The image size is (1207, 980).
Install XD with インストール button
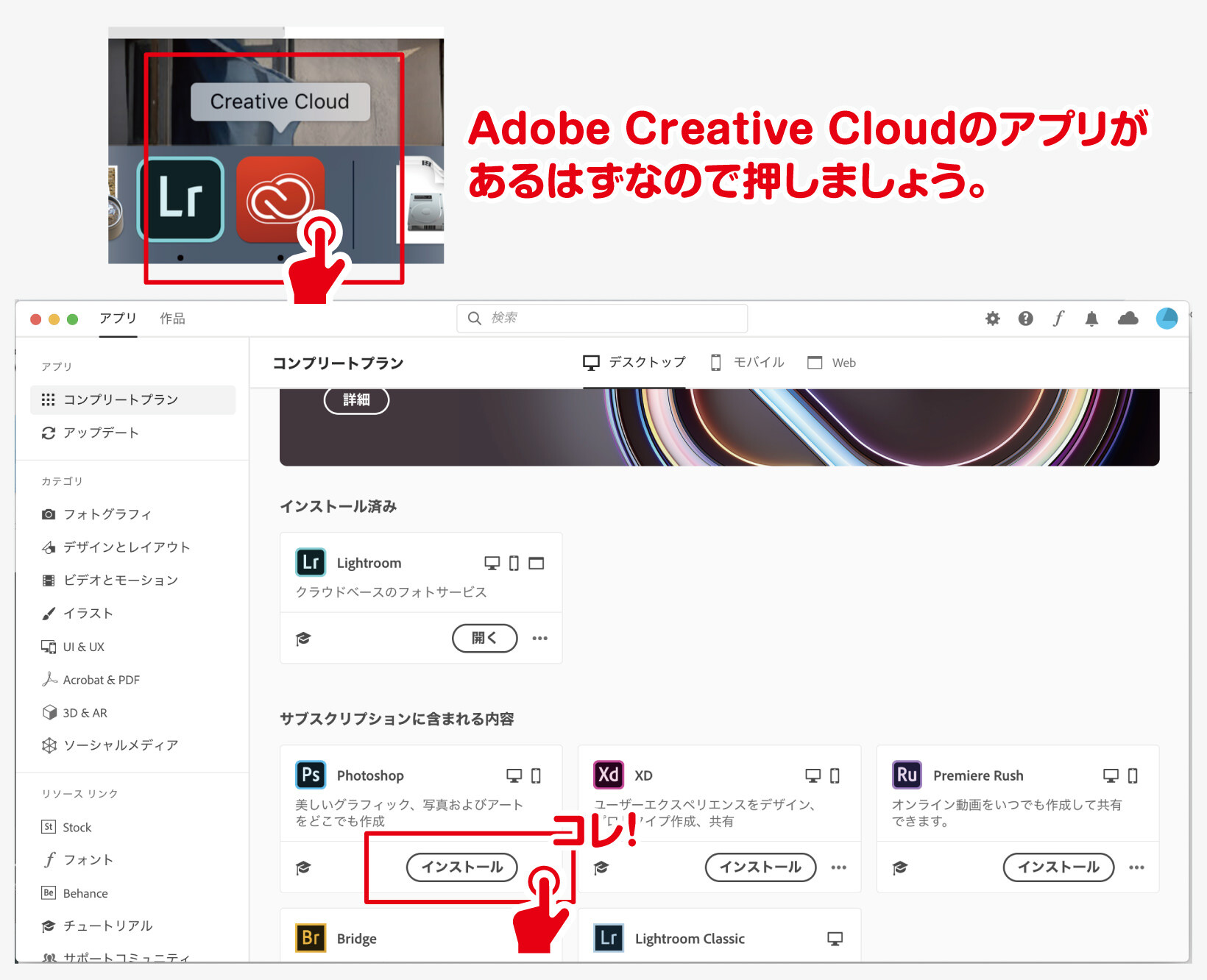coord(760,867)
